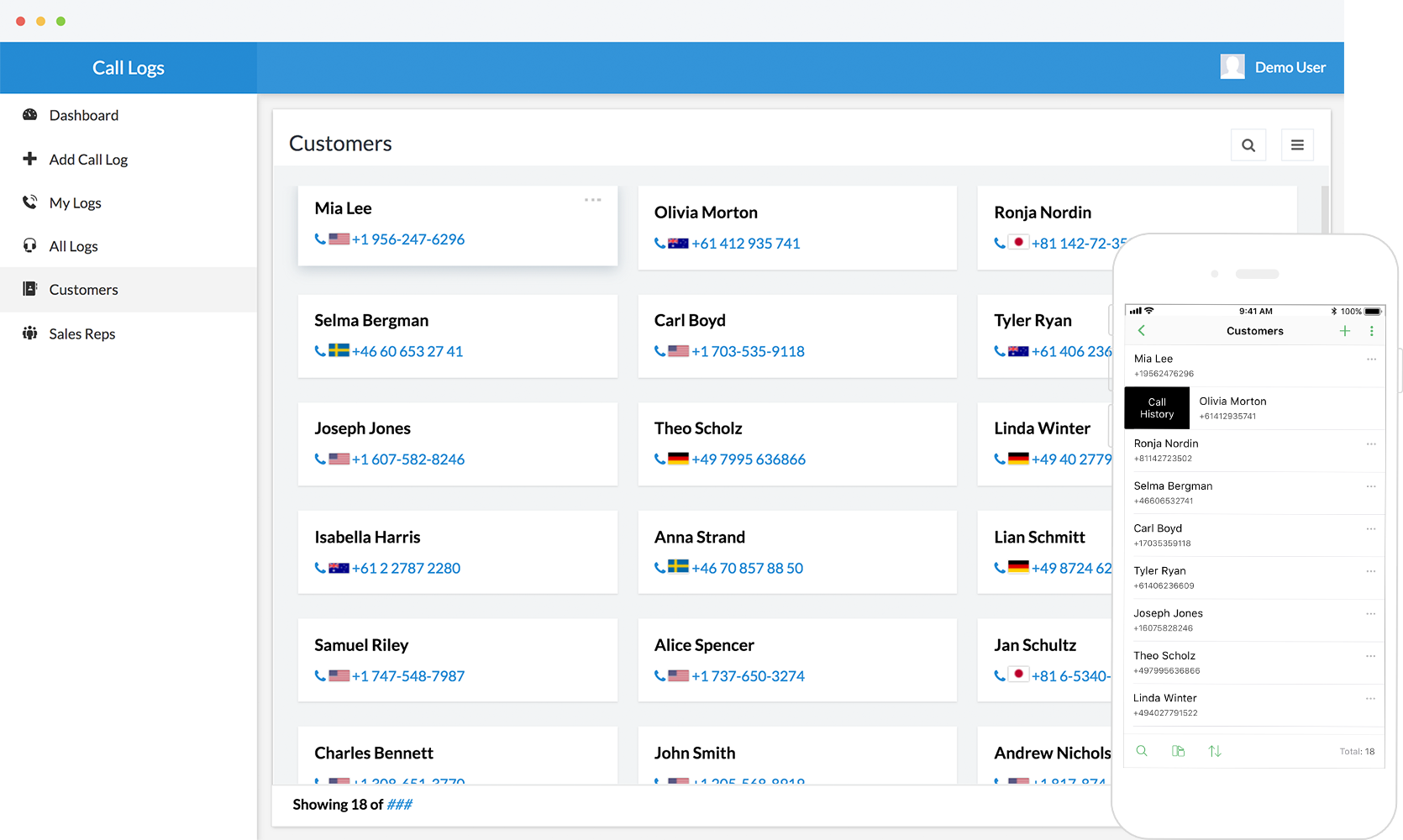
Task: Open Dashboard from the sidebar
Action: [83, 115]
